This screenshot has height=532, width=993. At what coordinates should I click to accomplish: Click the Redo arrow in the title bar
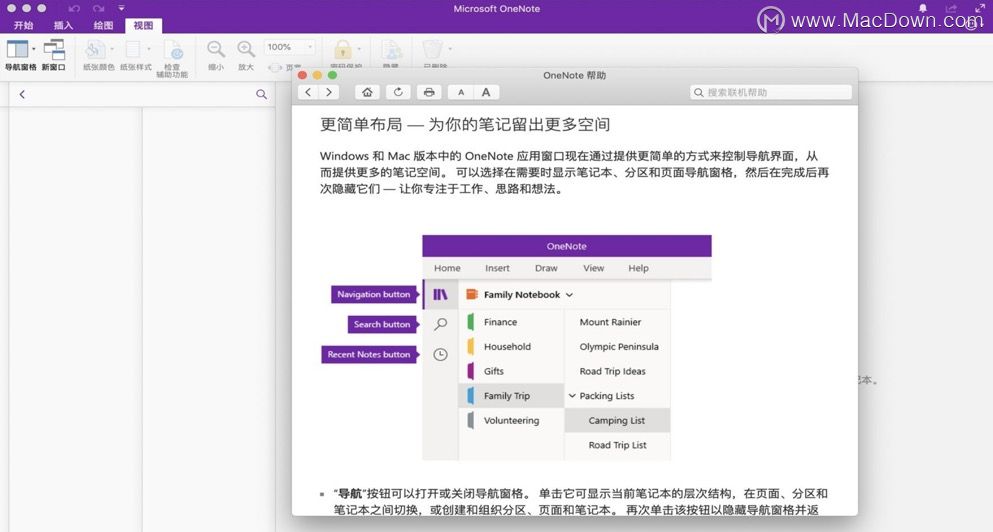[98, 8]
